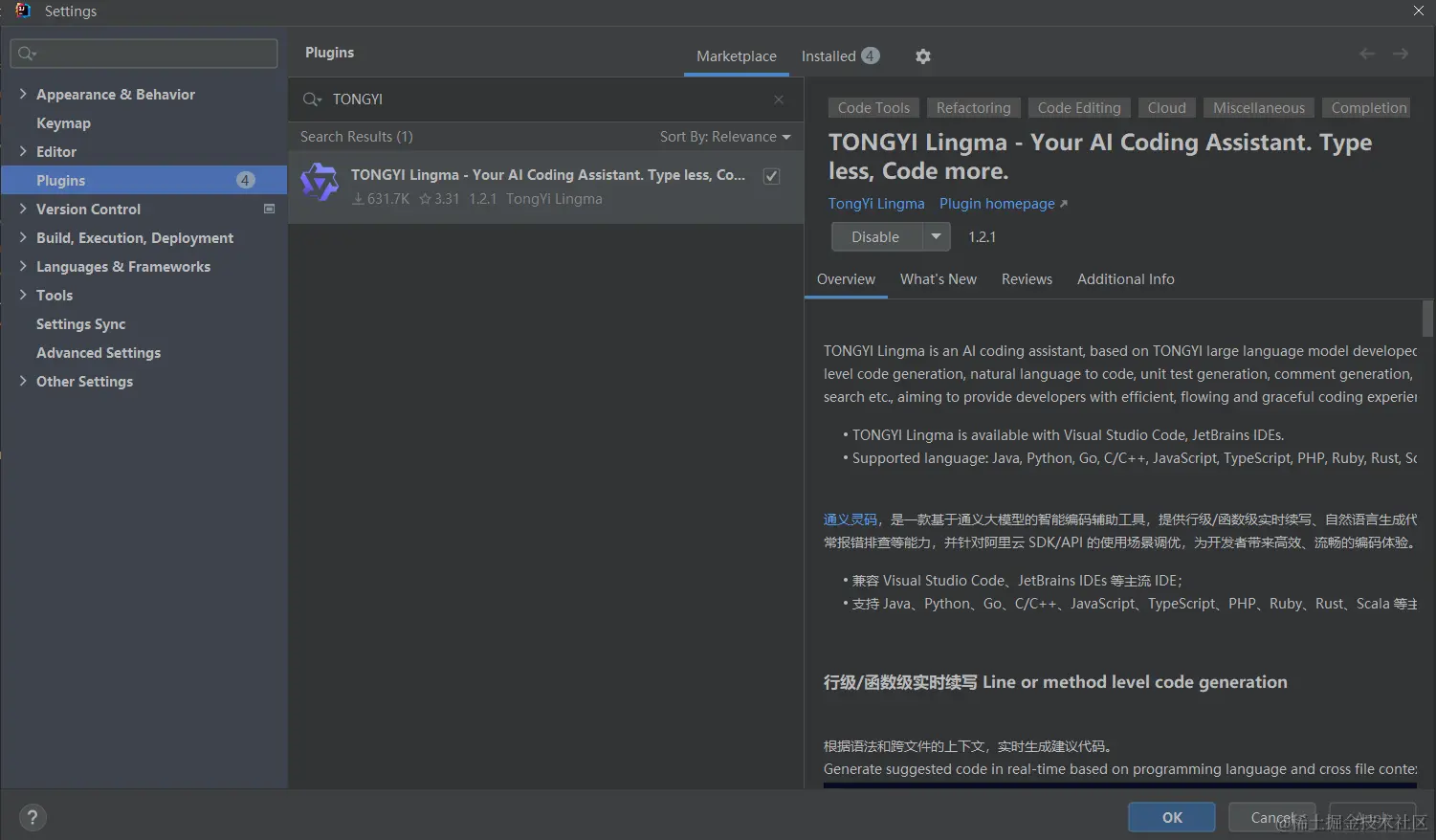The height and width of the screenshot is (840, 1436).
Task: Click the IntelliJ icon in title bar
Action: coord(23,11)
